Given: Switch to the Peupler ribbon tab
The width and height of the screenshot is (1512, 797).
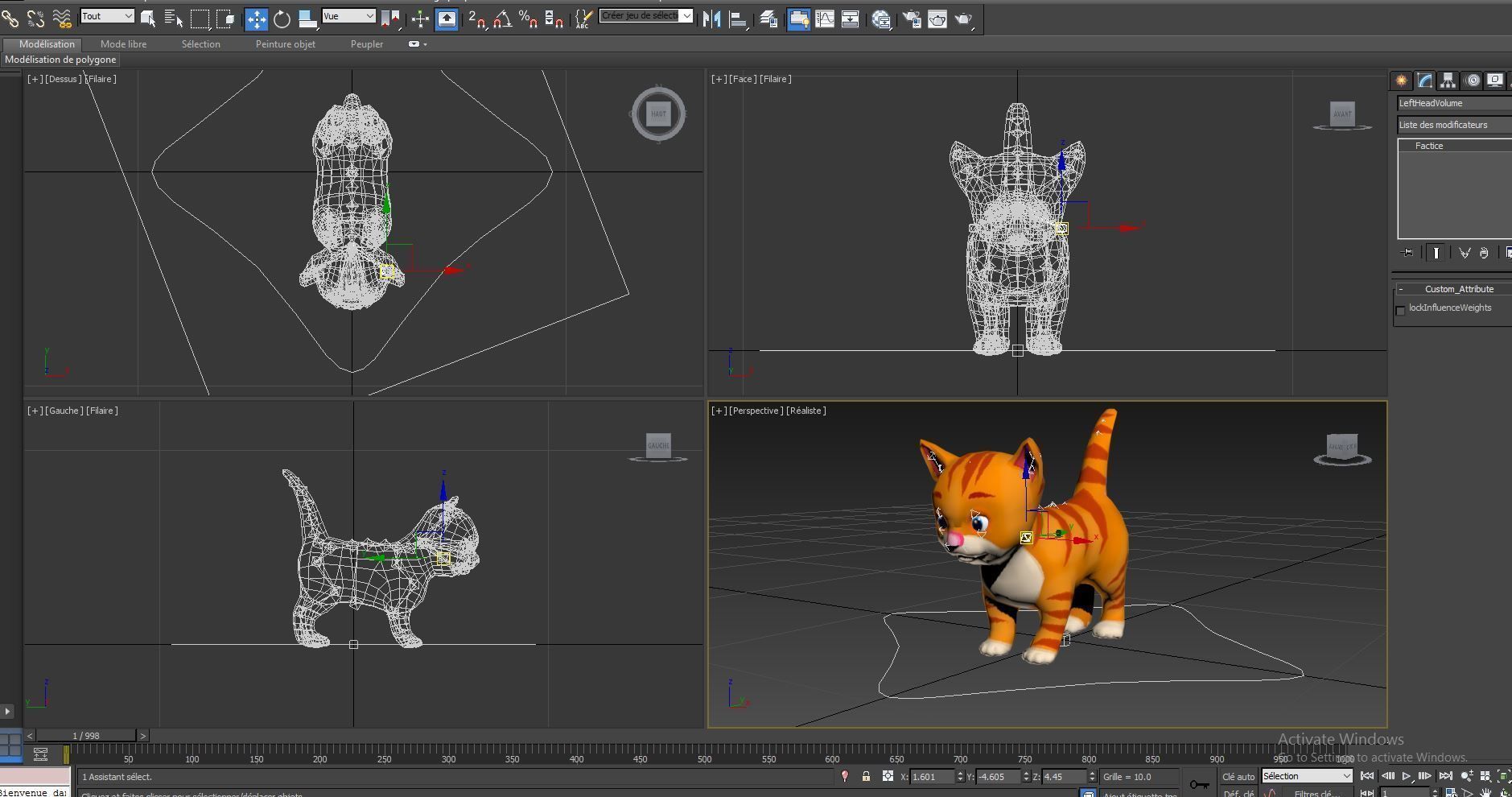Looking at the screenshot, I should [x=366, y=44].
